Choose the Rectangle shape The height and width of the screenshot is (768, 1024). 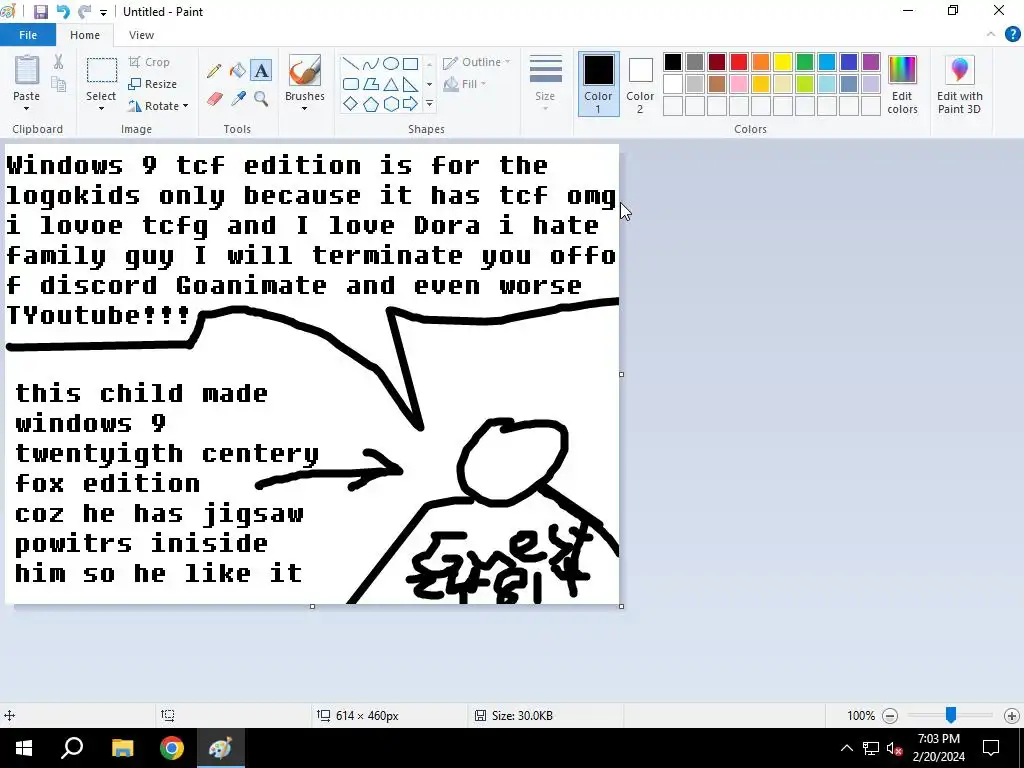pyautogui.click(x=410, y=63)
